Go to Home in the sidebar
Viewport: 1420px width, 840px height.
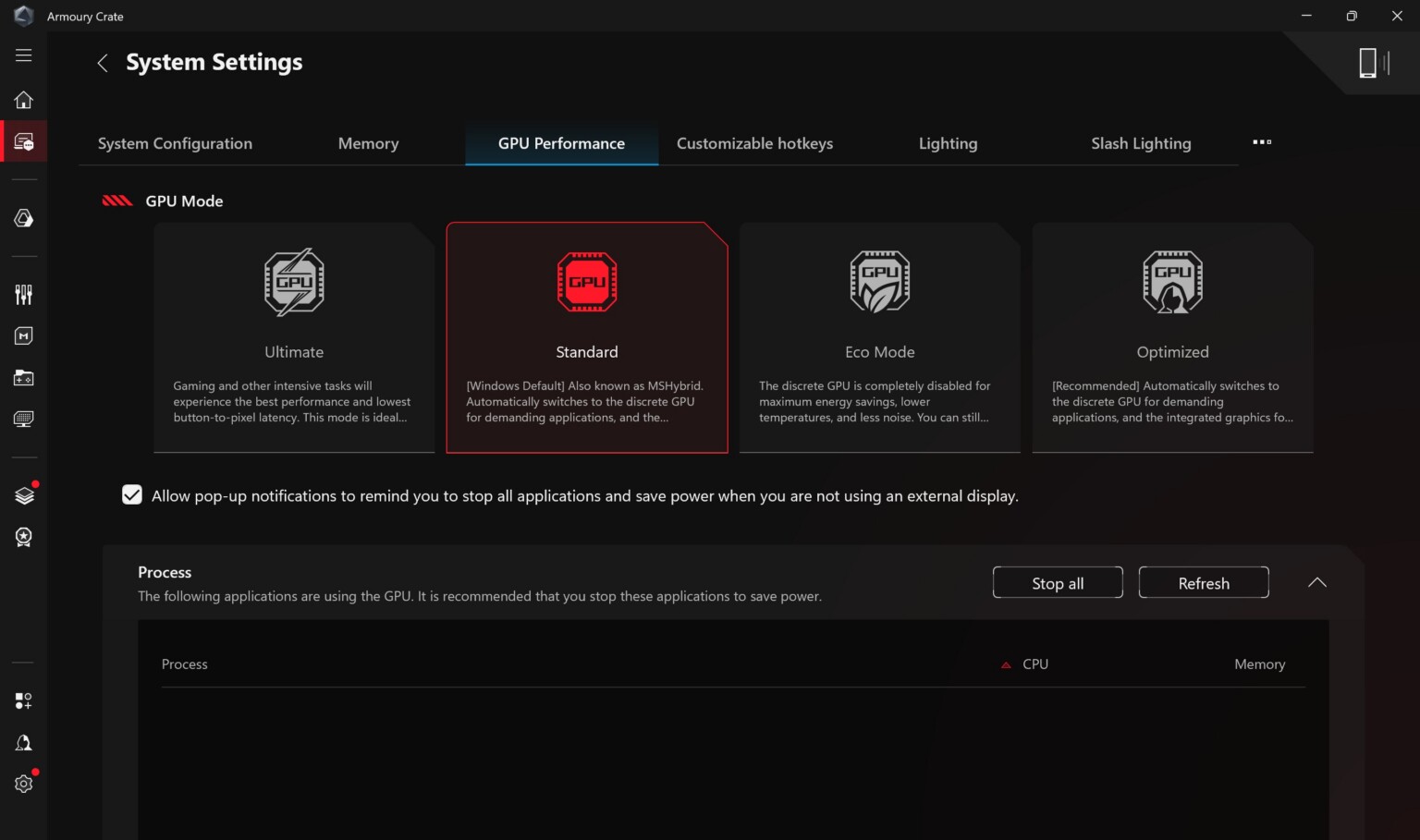click(x=24, y=100)
